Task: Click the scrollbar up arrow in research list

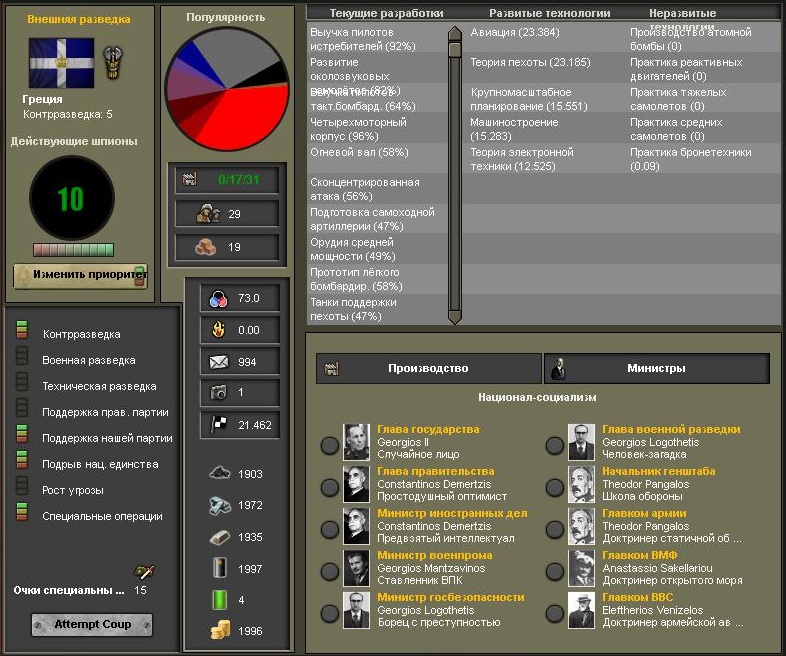Action: click(x=455, y=33)
